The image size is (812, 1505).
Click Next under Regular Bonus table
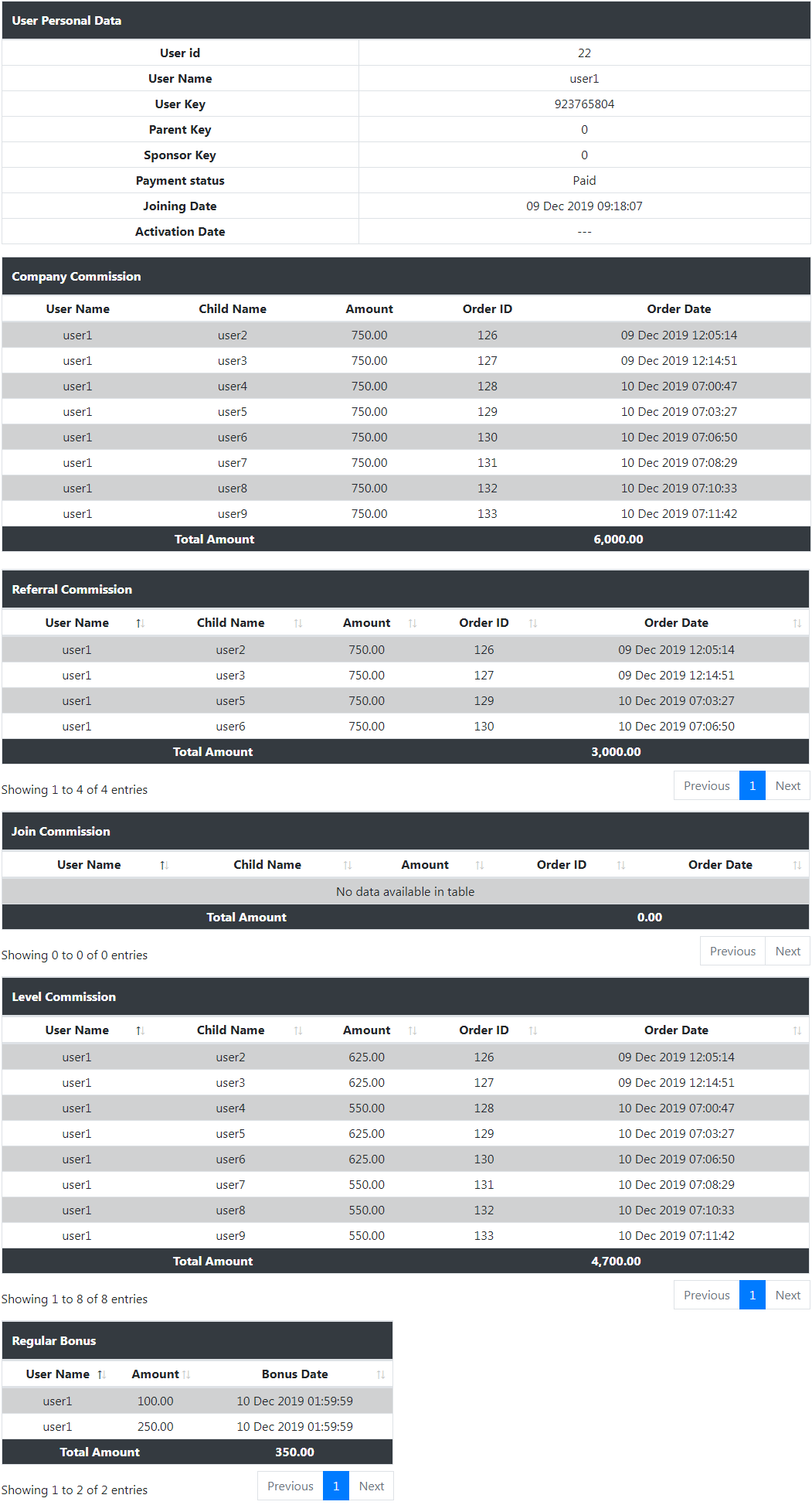click(x=371, y=1486)
